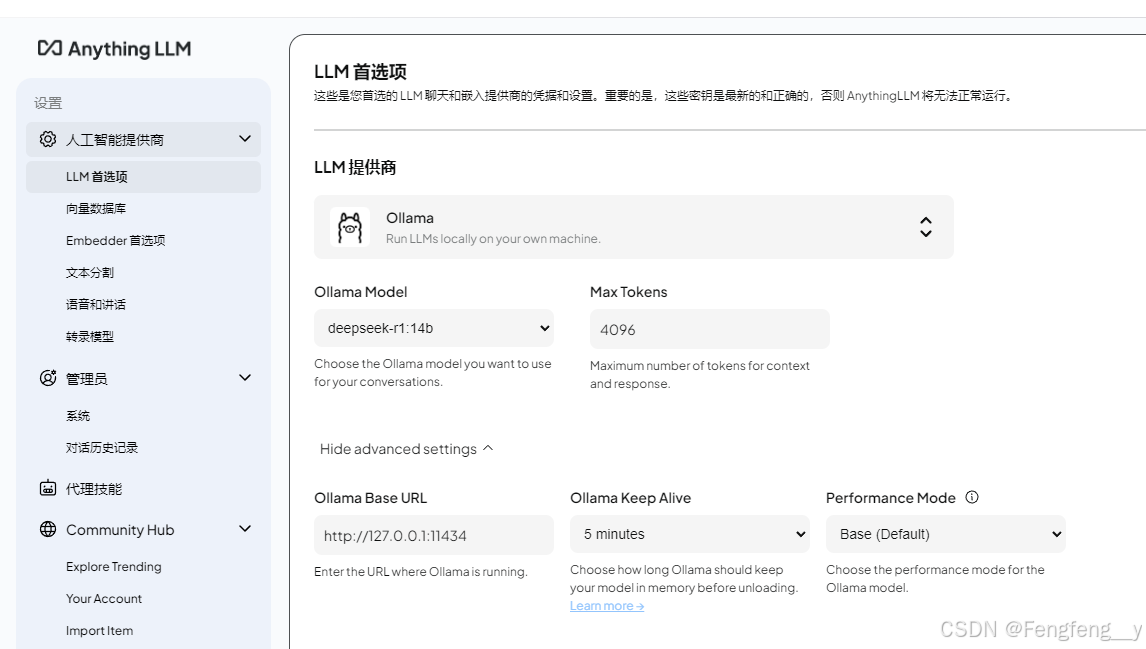
Task: Follow the Learn more link
Action: tap(607, 606)
